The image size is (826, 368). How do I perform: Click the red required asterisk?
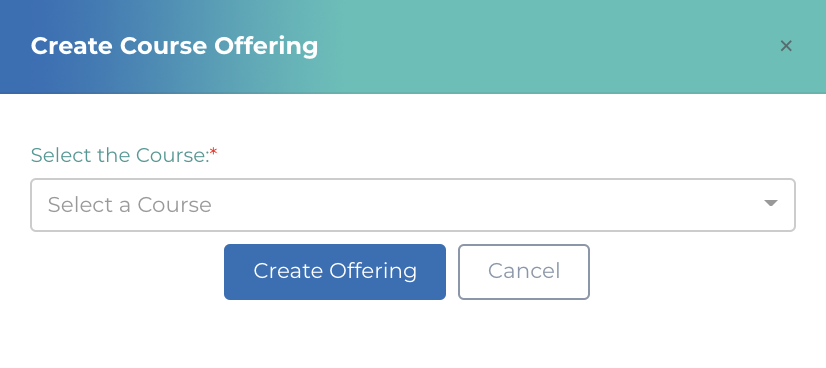[214, 152]
